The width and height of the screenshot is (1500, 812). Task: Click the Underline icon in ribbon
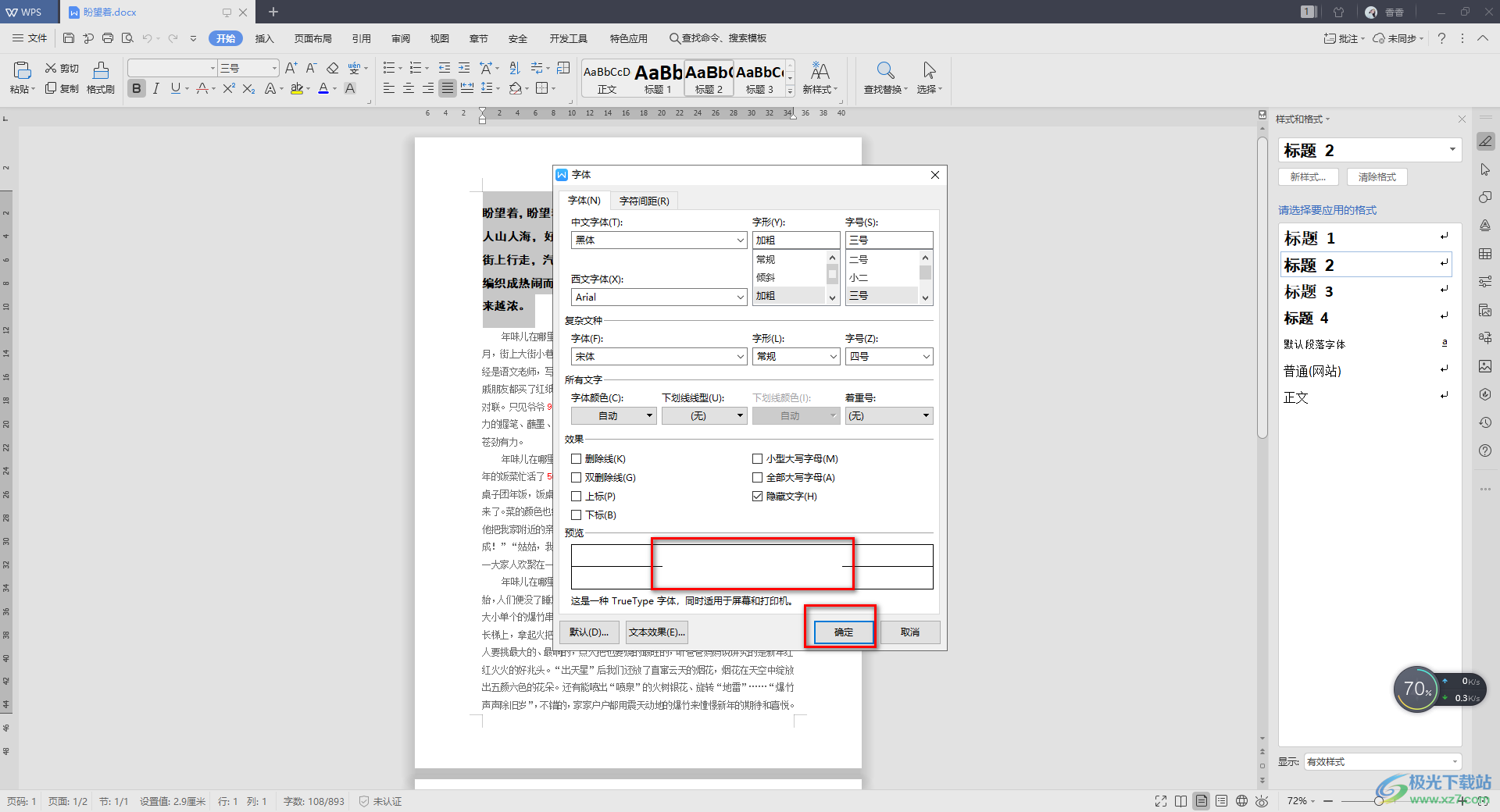click(176, 89)
